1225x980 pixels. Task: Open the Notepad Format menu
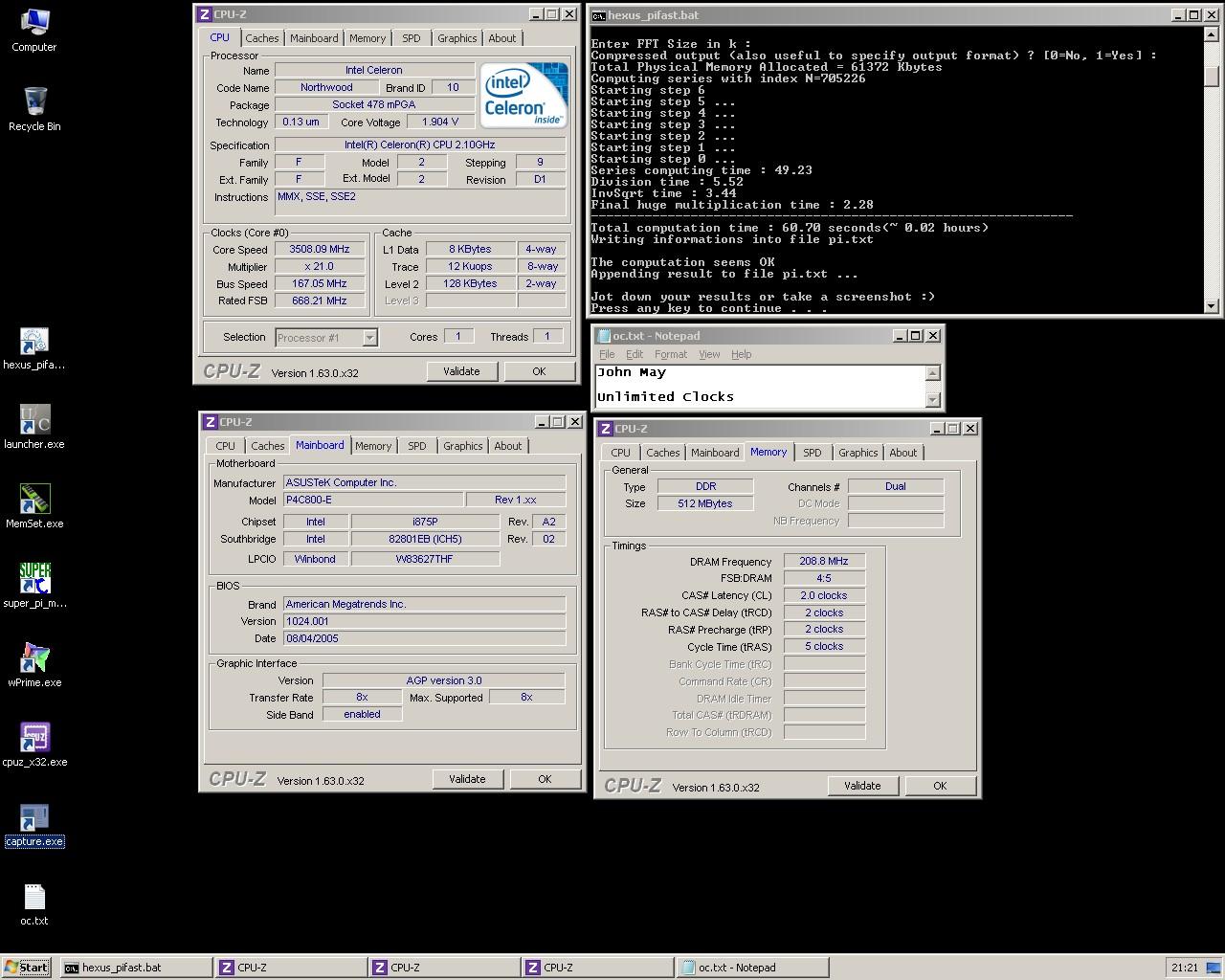click(671, 354)
